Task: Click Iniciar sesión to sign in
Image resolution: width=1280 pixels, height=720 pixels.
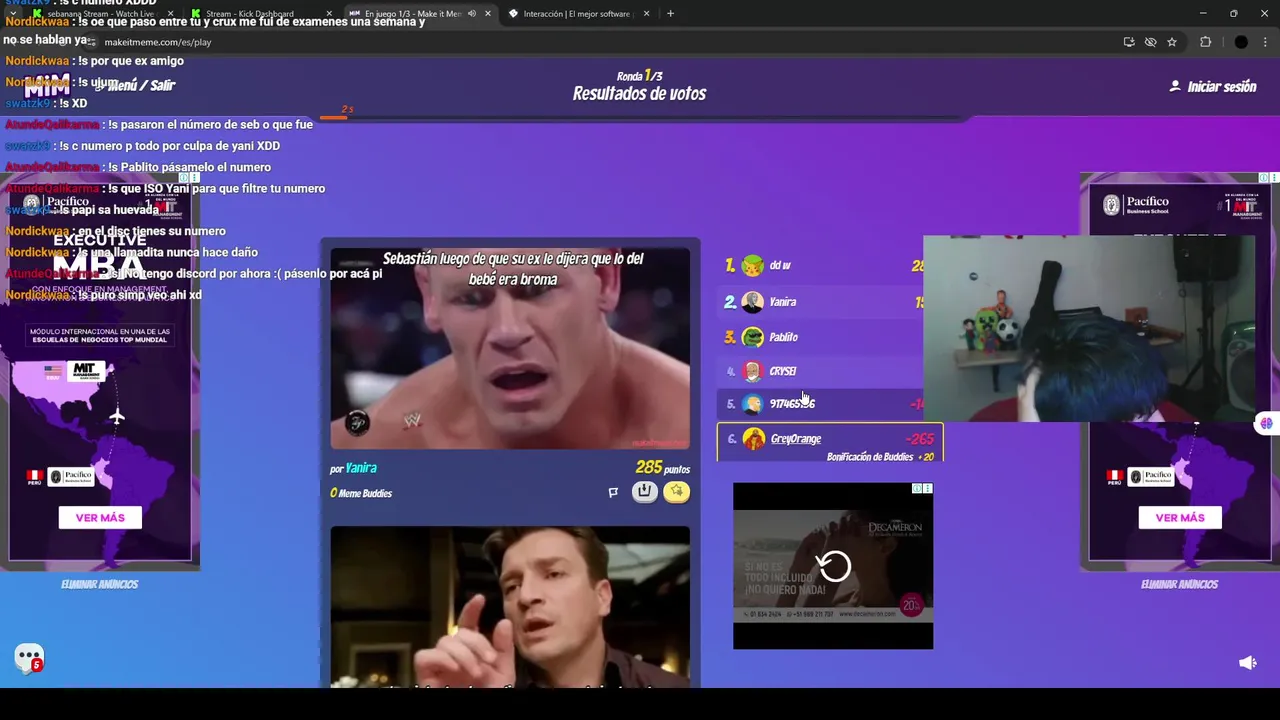Action: click(x=1212, y=87)
